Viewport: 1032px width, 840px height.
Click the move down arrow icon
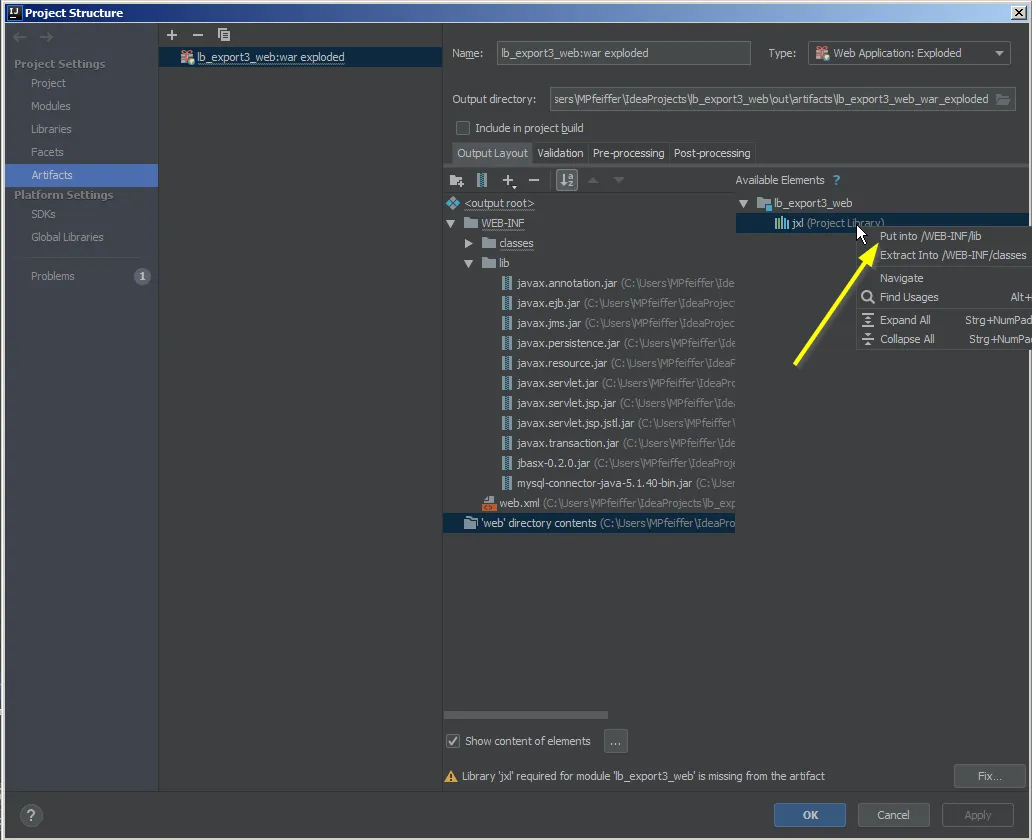tap(619, 180)
